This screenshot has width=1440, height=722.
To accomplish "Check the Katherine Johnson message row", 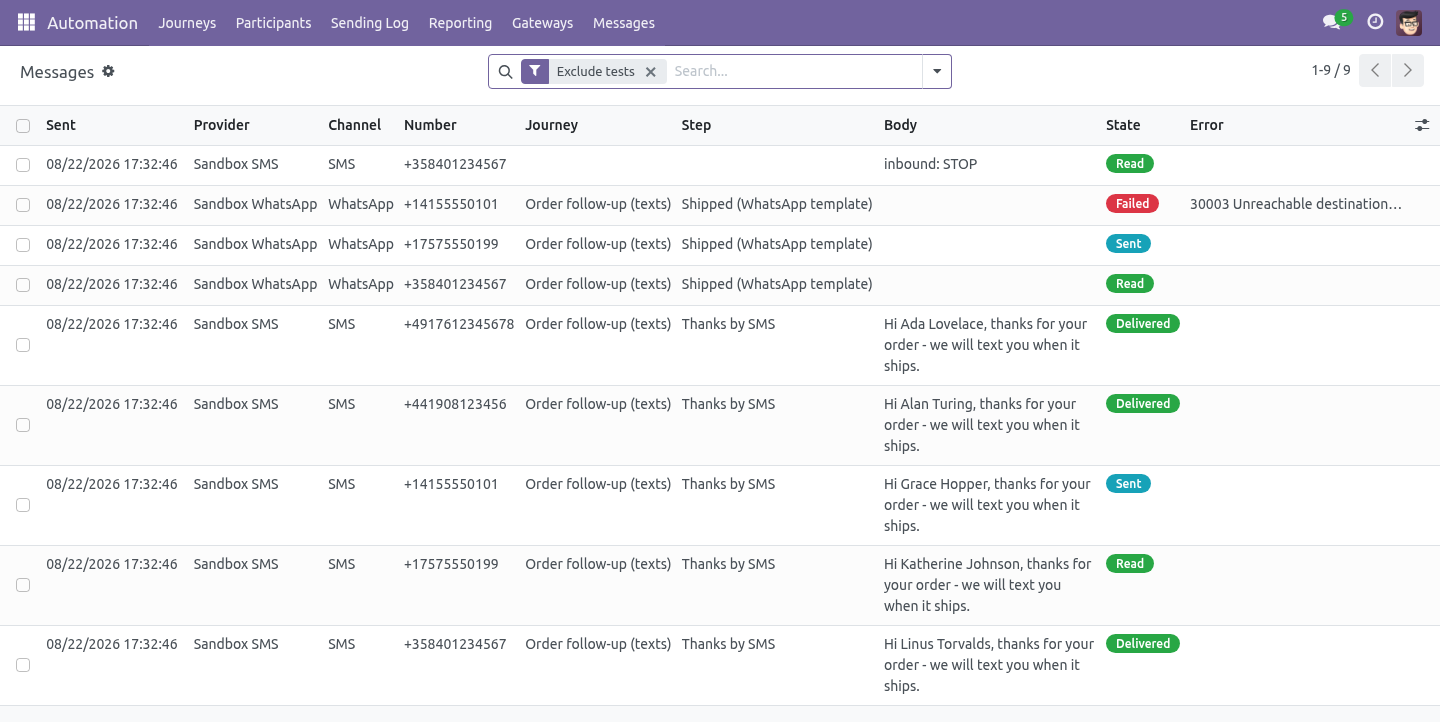I will 23,585.
